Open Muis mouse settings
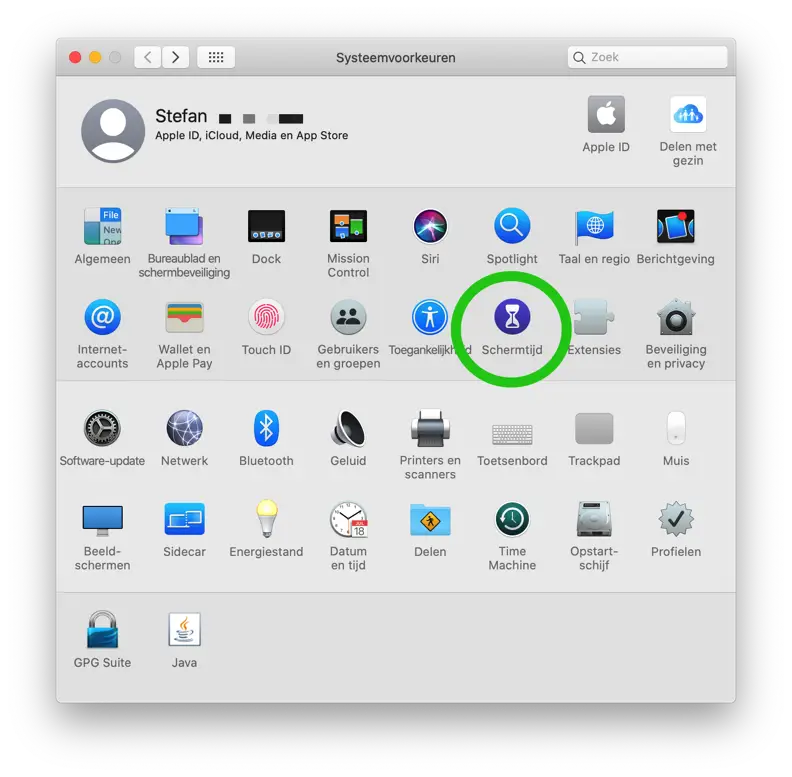The width and height of the screenshot is (792, 777). click(676, 428)
